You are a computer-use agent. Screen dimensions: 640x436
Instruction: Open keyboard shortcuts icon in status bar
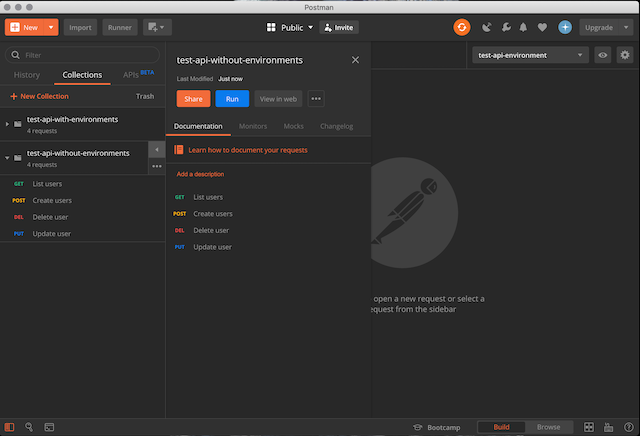click(x=609, y=427)
